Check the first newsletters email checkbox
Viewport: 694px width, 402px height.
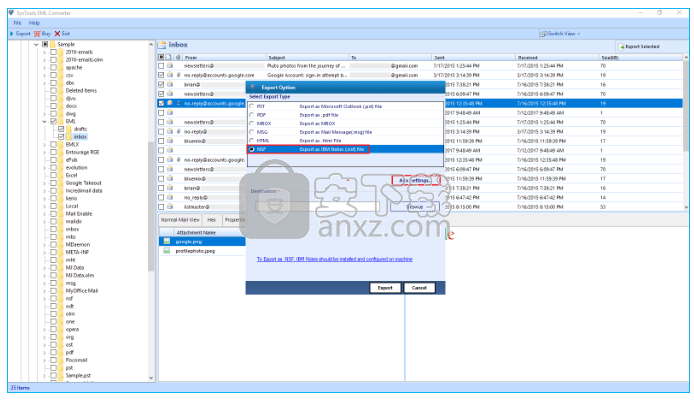point(161,66)
